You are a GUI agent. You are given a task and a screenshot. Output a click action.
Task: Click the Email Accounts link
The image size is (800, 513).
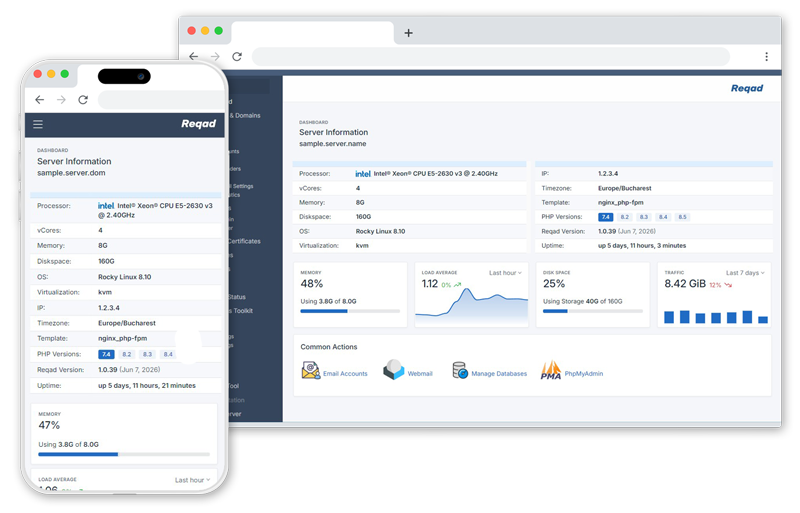click(345, 374)
